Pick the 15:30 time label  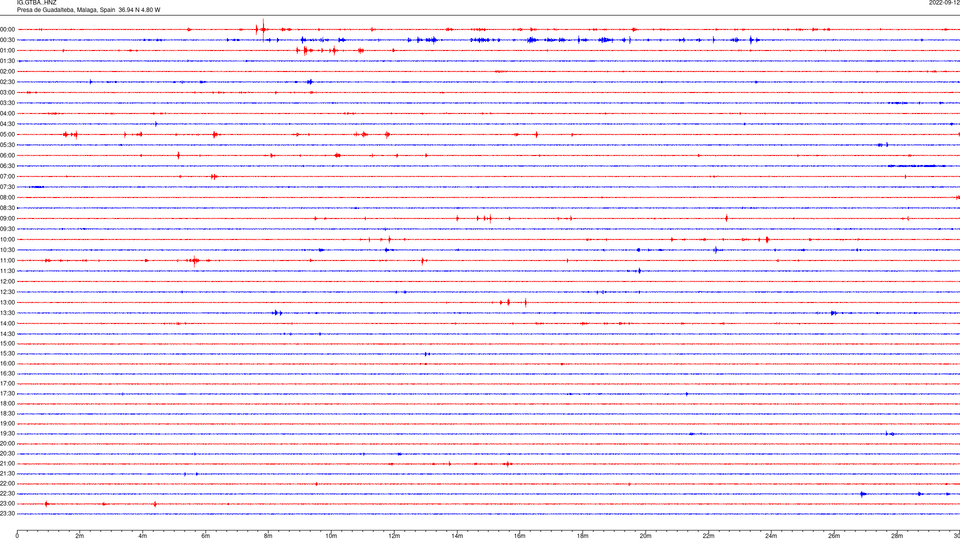click(8, 353)
